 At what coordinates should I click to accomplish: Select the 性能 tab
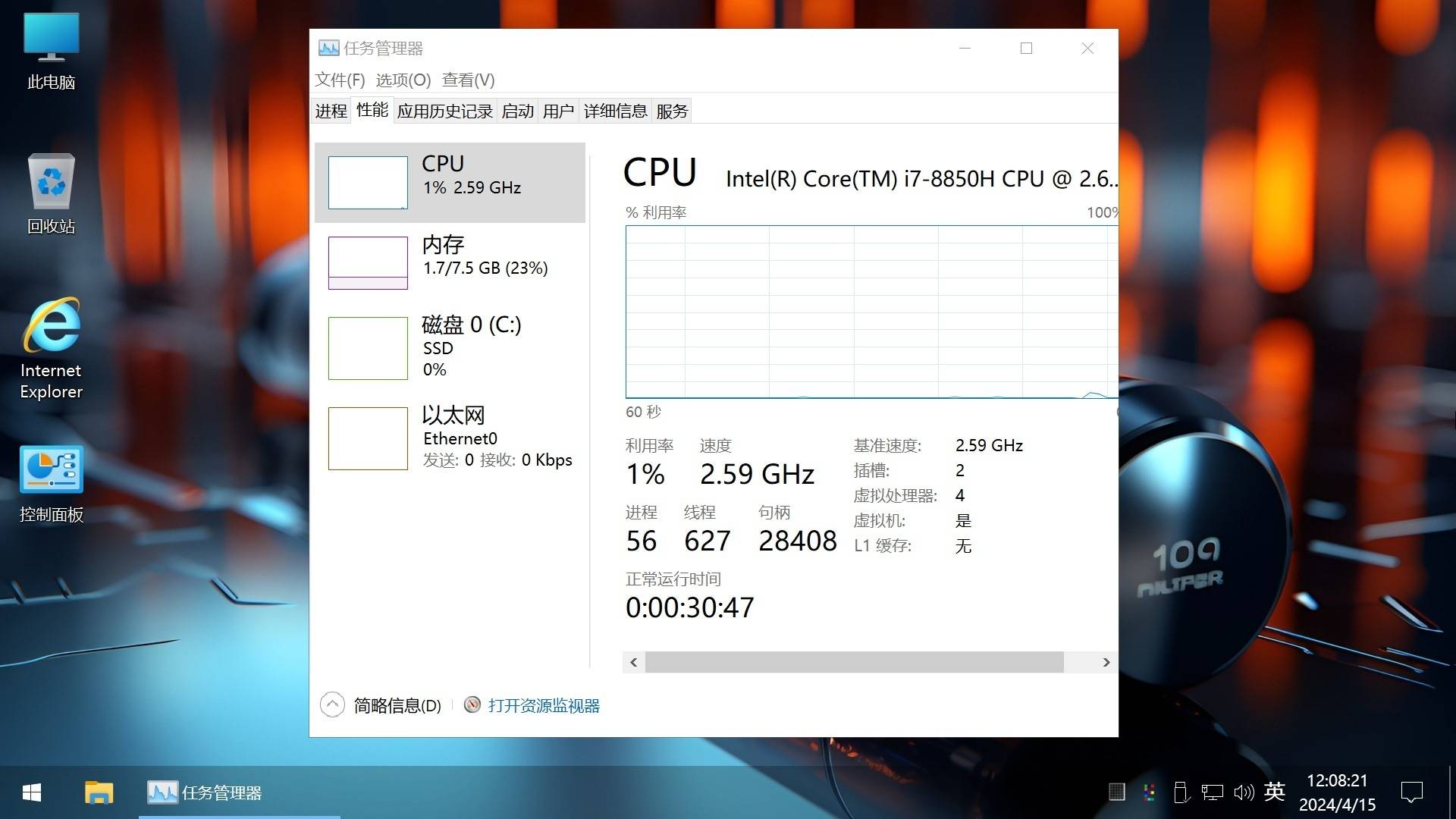click(372, 110)
